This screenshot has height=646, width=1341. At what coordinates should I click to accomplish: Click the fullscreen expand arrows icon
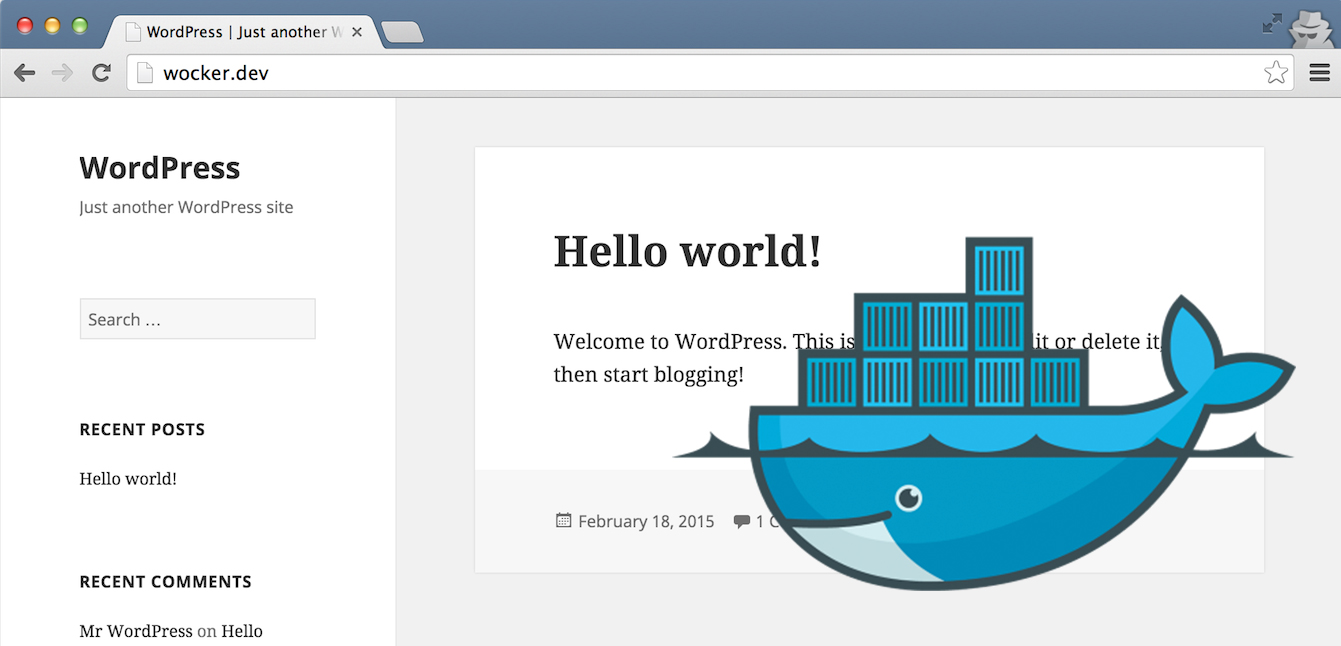click(x=1274, y=22)
